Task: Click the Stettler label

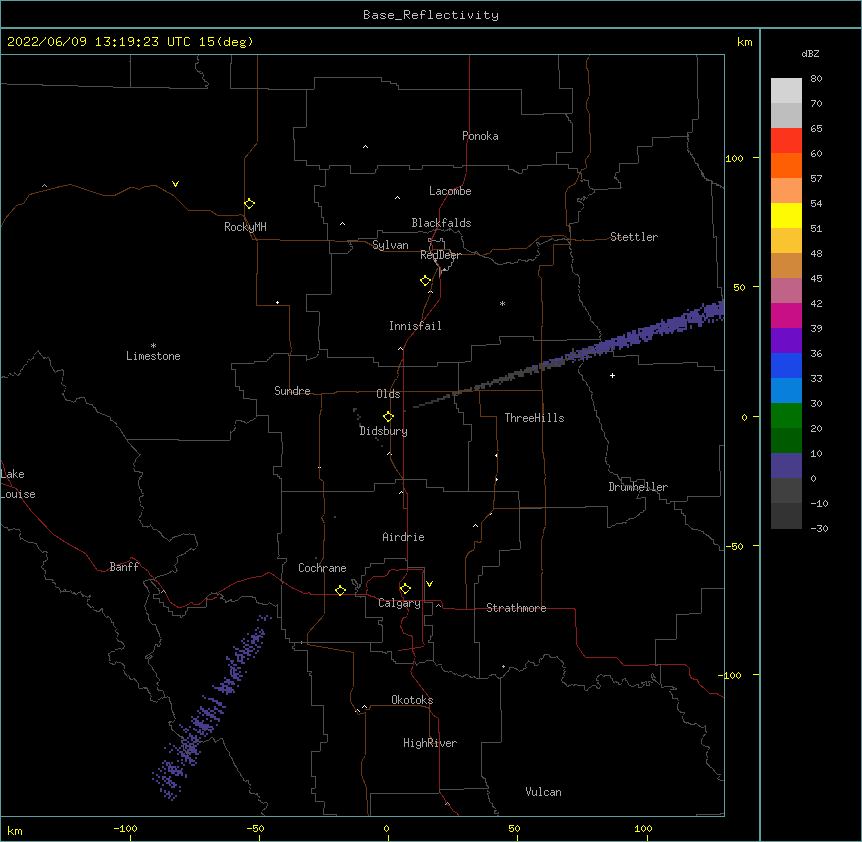Action: pyautogui.click(x=634, y=237)
